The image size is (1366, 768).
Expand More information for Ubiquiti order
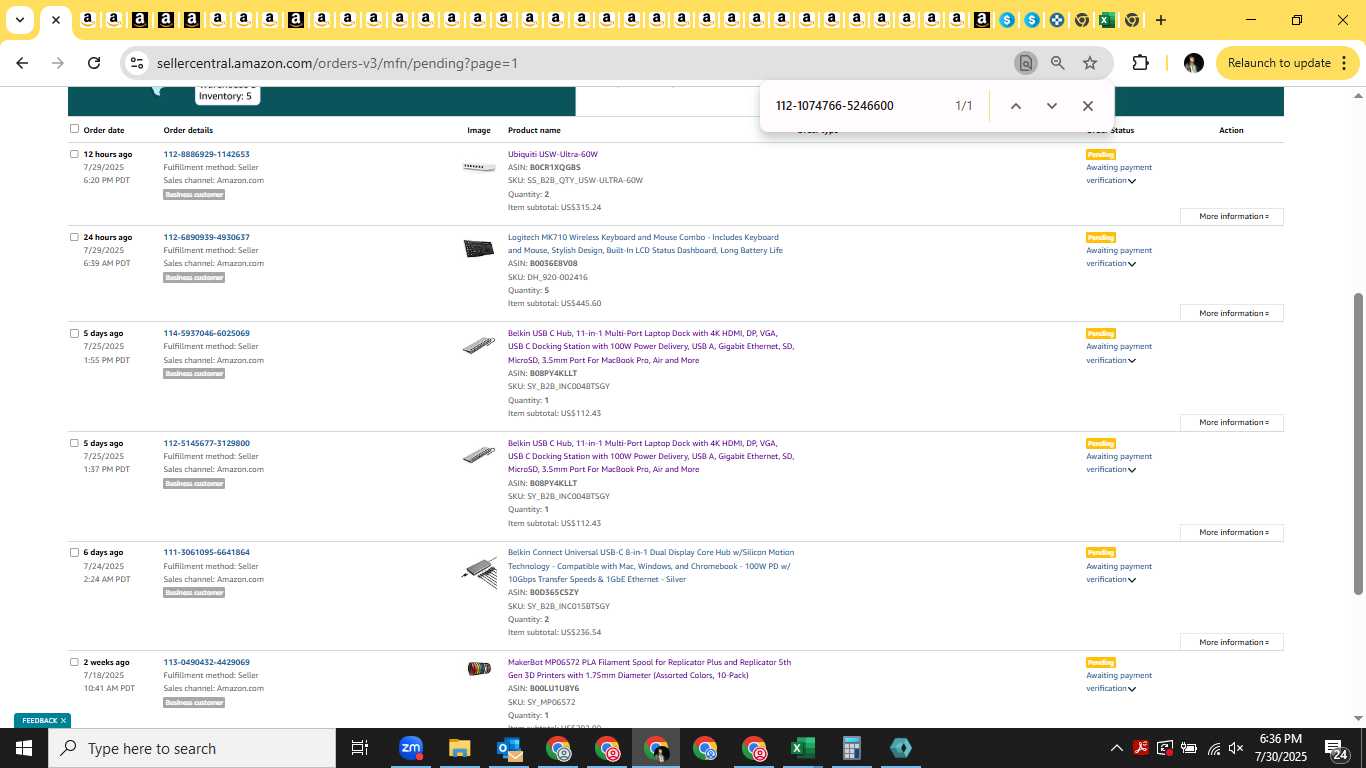point(1232,216)
